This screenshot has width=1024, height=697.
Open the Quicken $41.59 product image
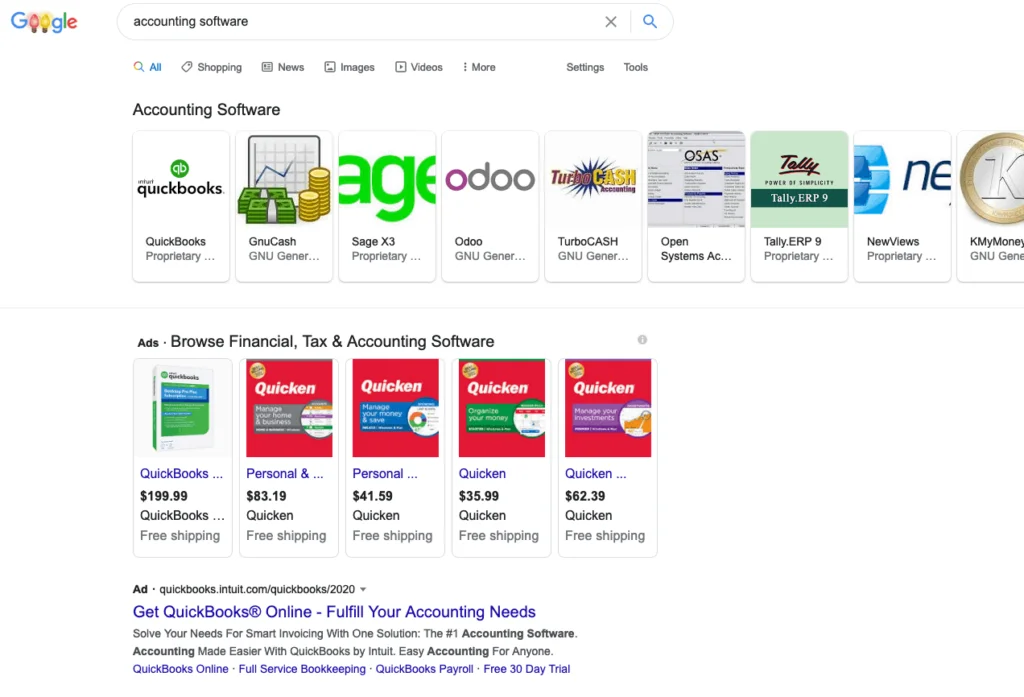coord(396,408)
